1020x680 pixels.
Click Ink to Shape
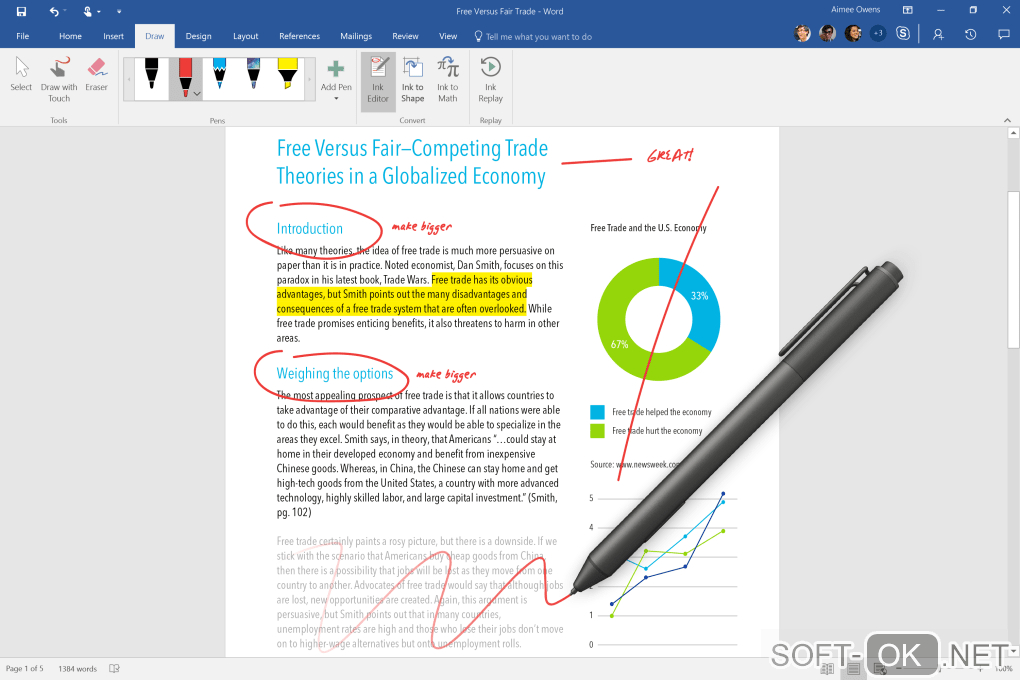412,81
